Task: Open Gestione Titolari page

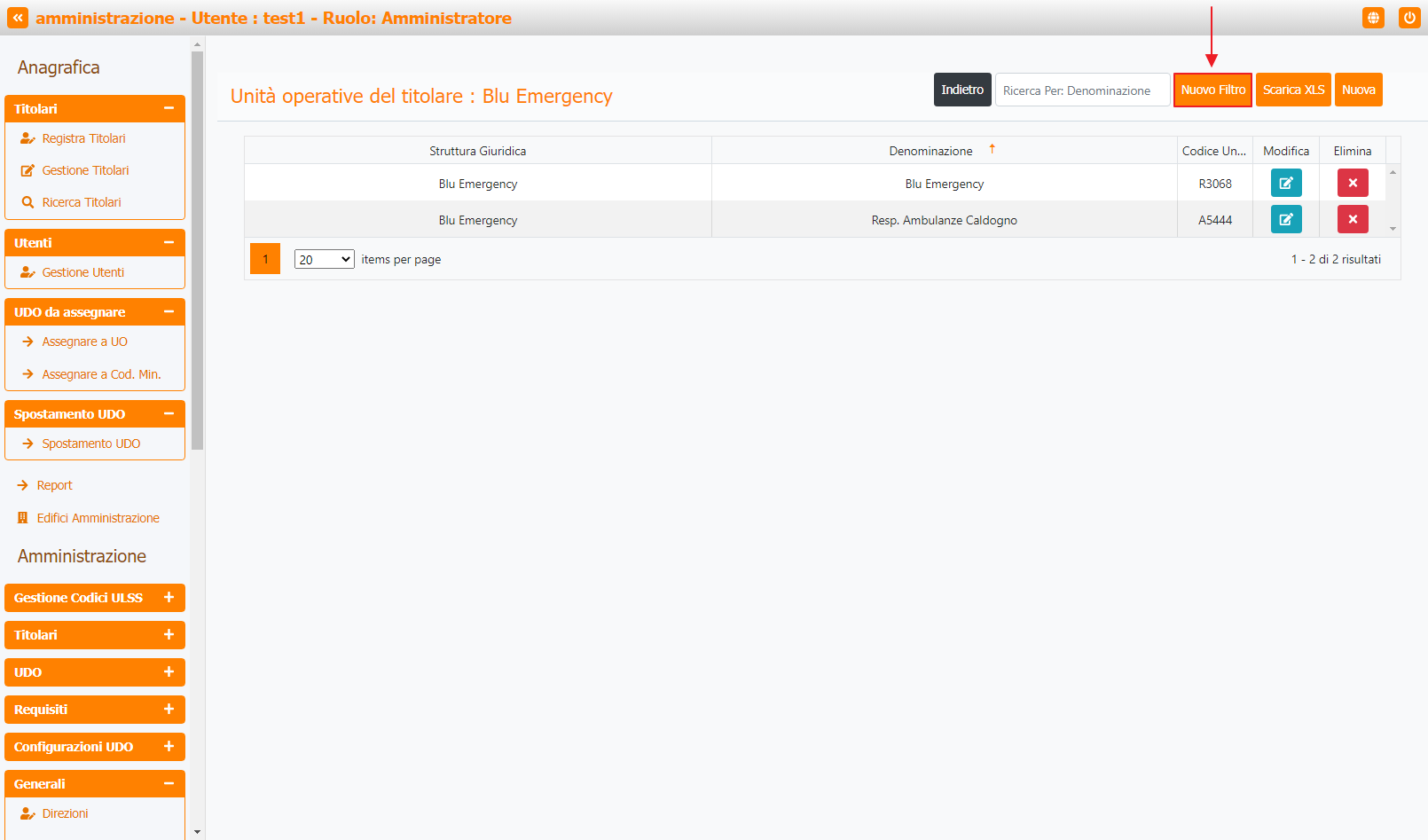Action: [86, 170]
